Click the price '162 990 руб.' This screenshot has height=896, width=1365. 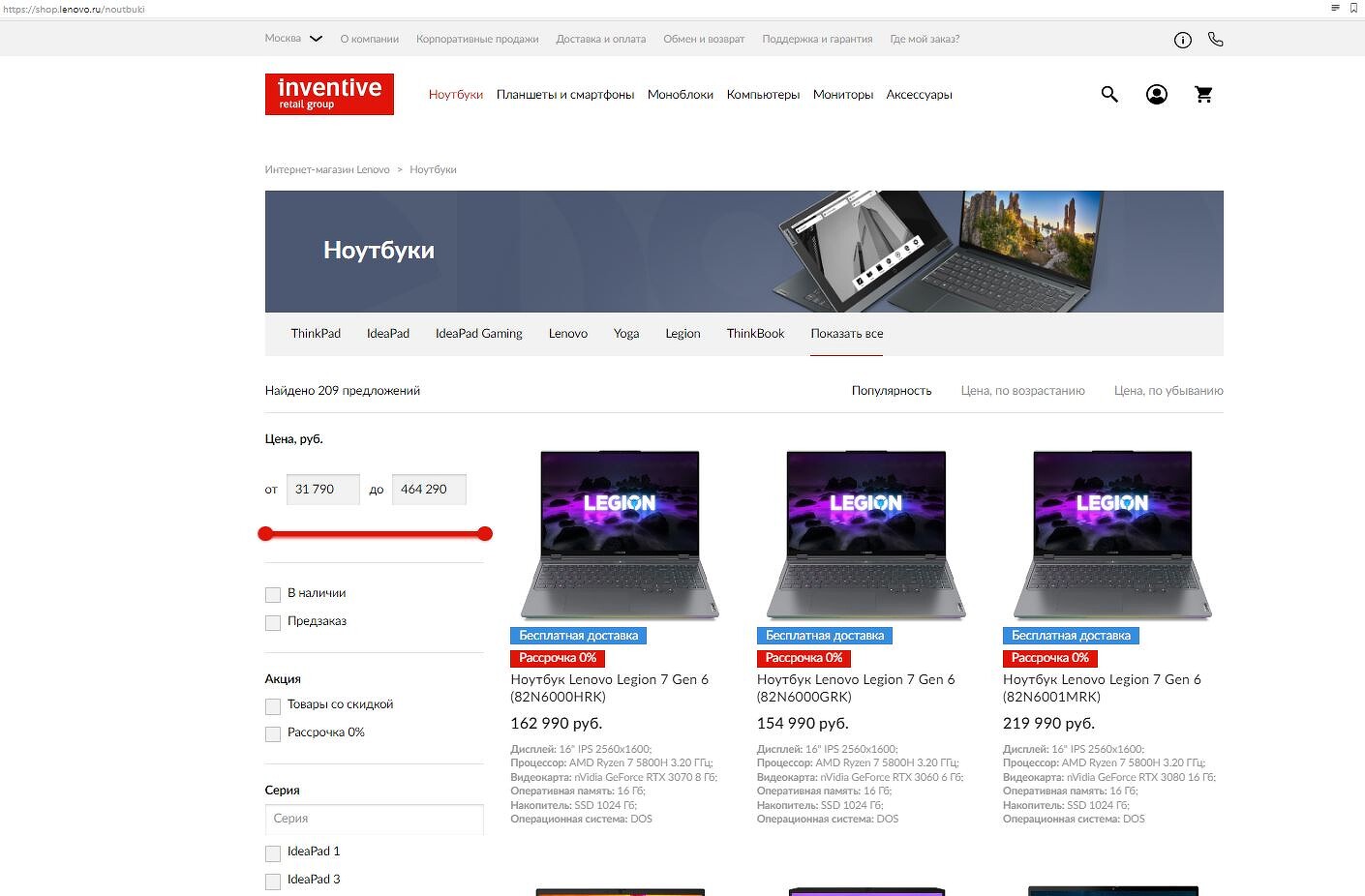pyautogui.click(x=557, y=724)
